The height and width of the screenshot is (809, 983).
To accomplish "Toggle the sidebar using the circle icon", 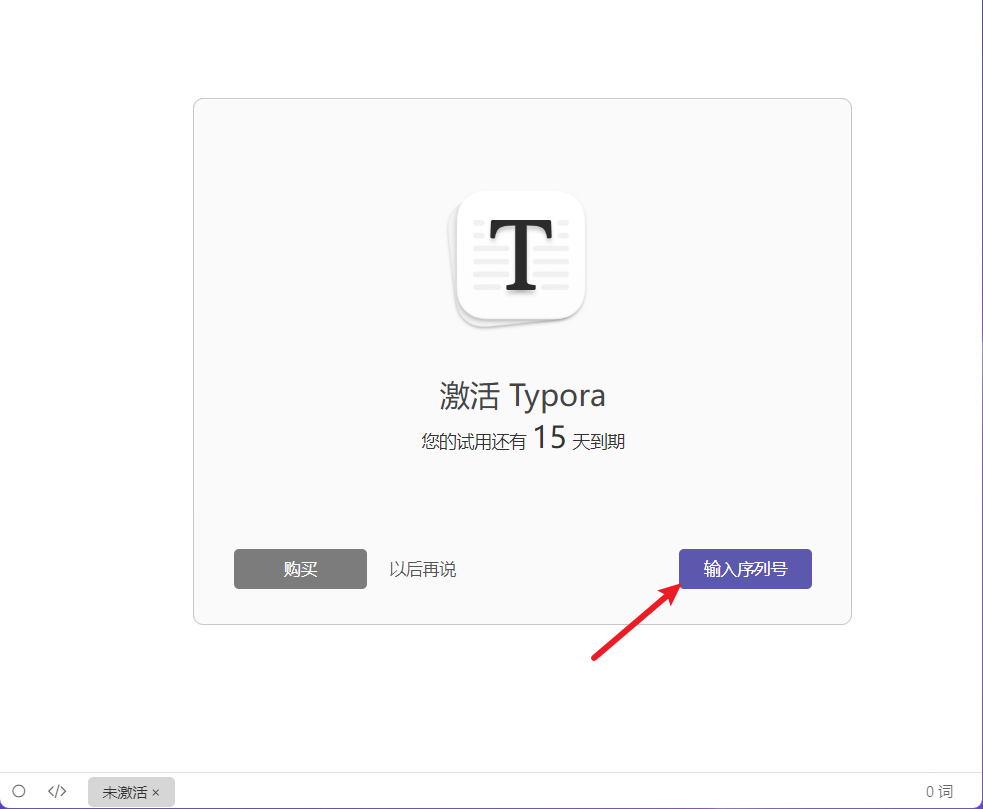I will tap(19, 791).
